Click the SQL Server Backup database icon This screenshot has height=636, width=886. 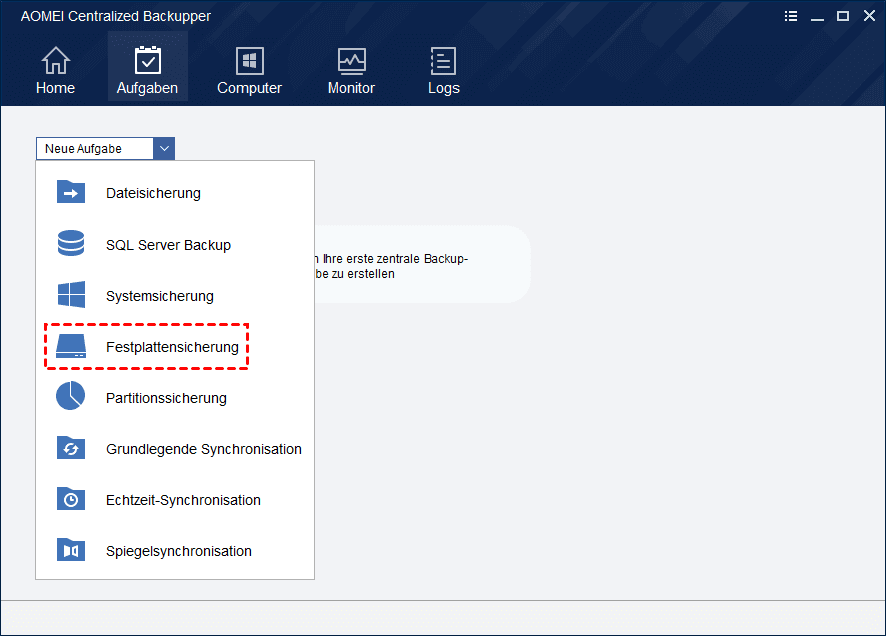[x=71, y=243]
